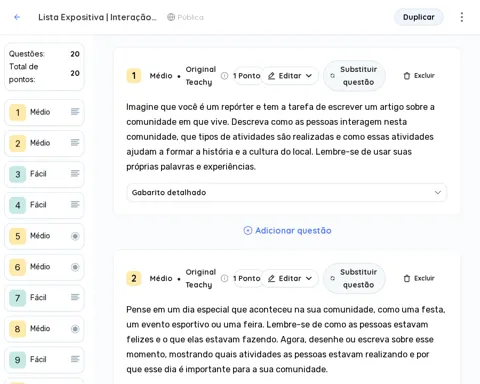480x384 pixels.
Task: Click the essay lines icon for sidebar item 1
Action: pos(75,112)
